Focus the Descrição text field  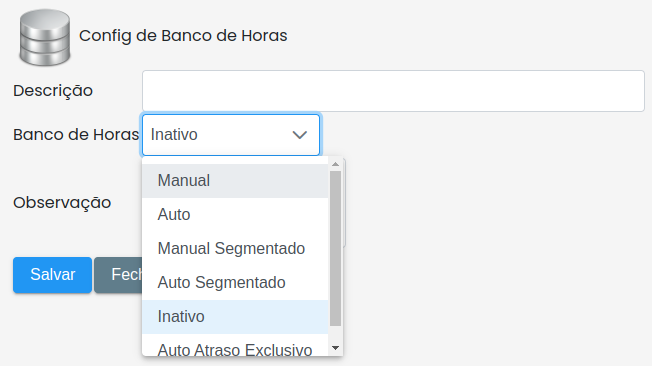393,91
